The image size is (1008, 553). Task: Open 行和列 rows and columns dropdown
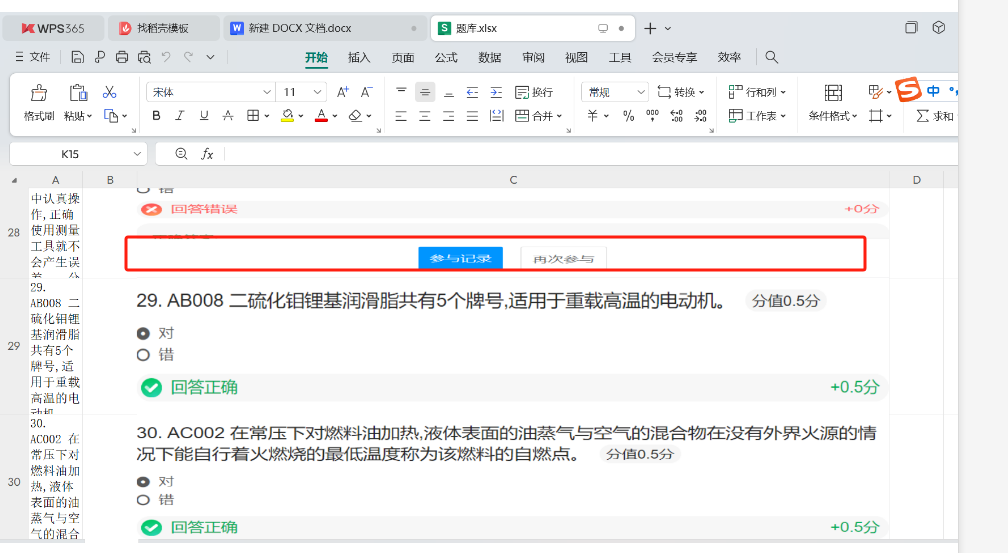(757, 92)
